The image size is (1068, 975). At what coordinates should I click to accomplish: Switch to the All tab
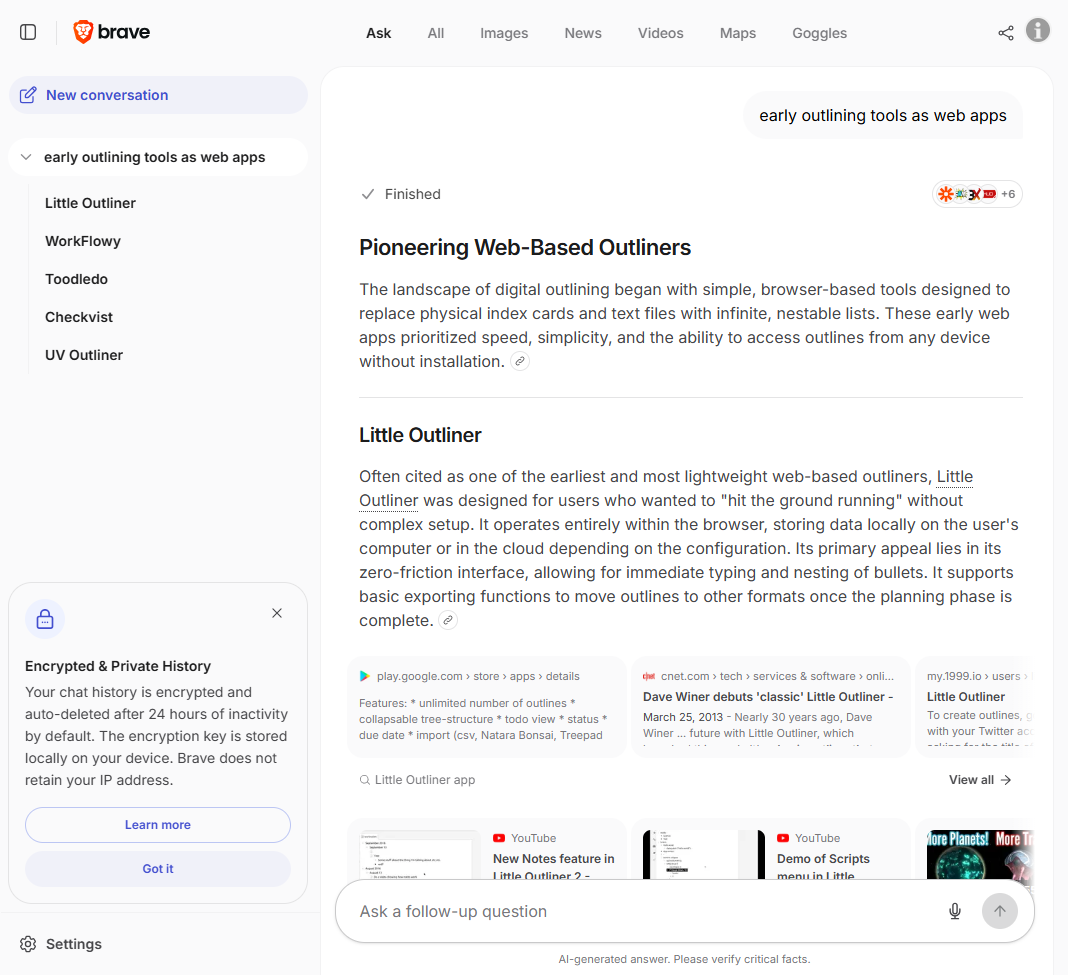coord(436,33)
